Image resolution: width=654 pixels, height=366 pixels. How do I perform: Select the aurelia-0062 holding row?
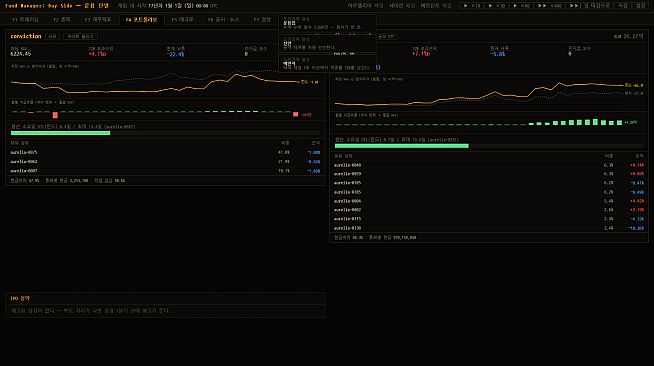click(165, 162)
